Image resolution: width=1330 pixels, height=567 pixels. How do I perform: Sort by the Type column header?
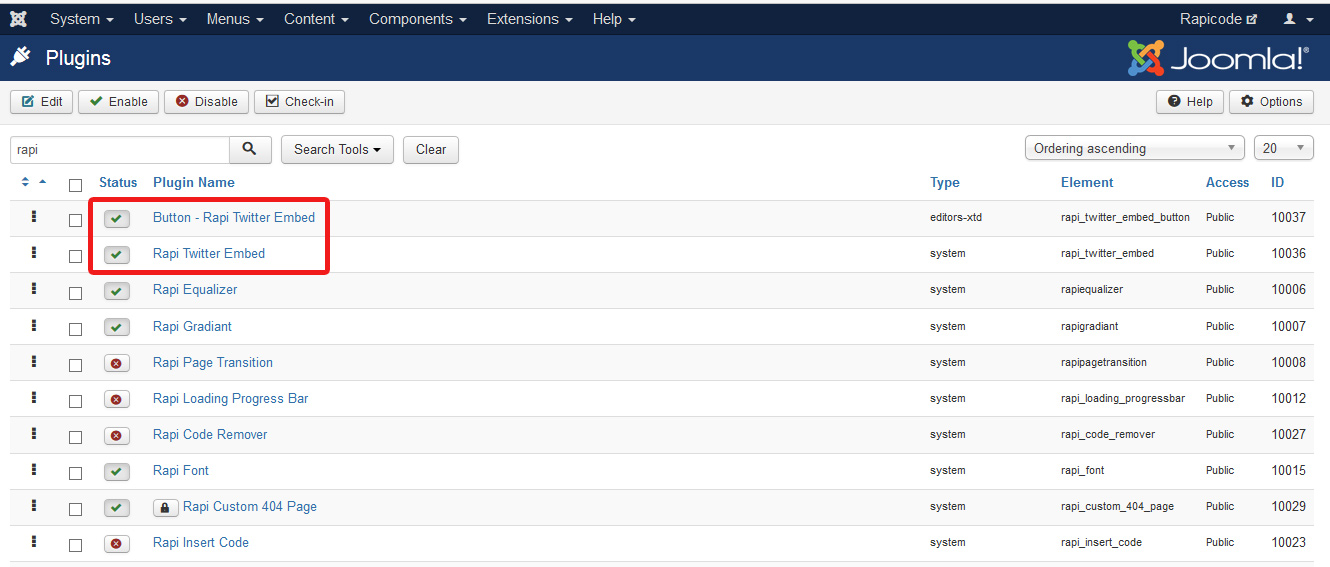945,182
